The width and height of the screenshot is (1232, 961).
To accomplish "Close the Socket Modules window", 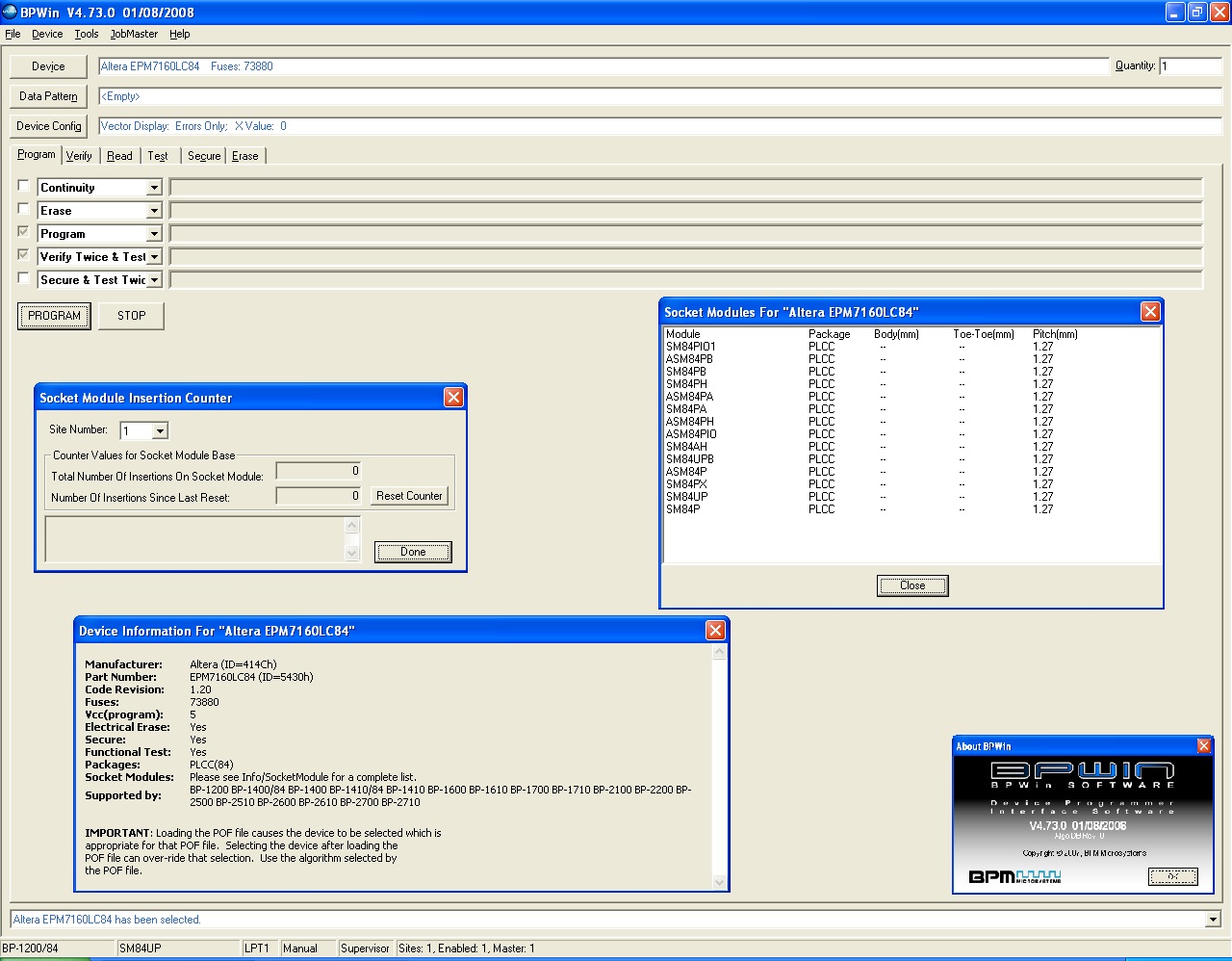I will tap(1150, 312).
